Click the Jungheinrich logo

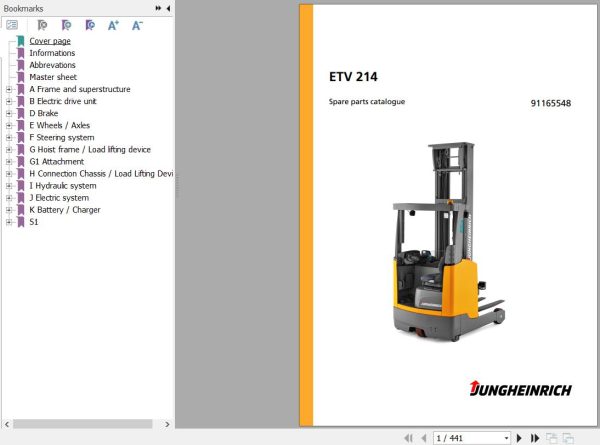(x=521, y=389)
